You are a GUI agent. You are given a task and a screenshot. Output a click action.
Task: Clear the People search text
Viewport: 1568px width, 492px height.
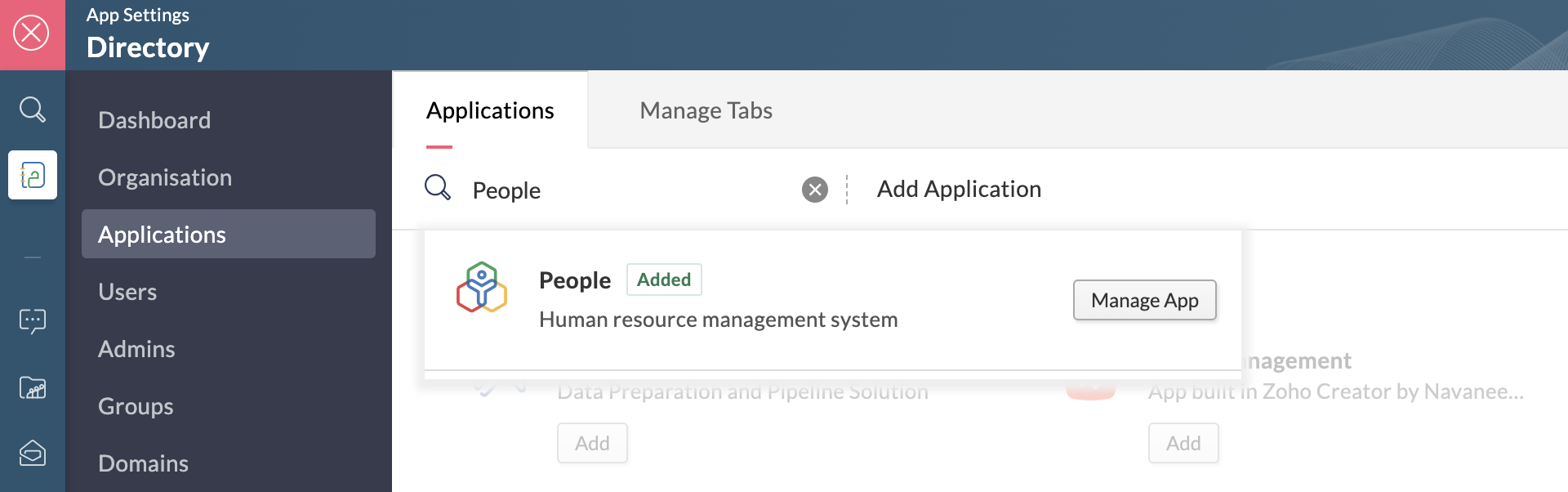pos(814,190)
